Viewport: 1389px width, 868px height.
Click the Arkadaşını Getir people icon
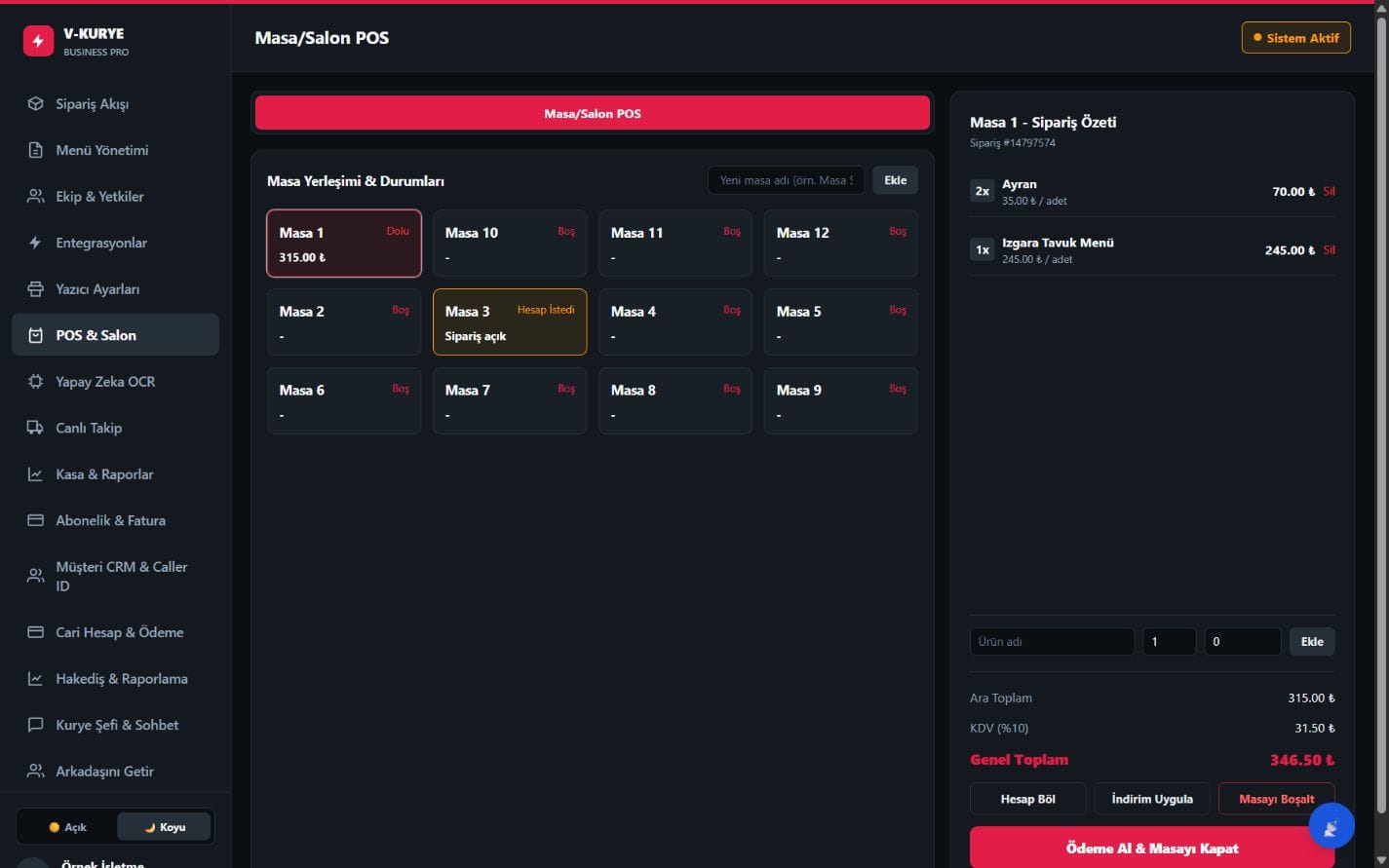(35, 772)
